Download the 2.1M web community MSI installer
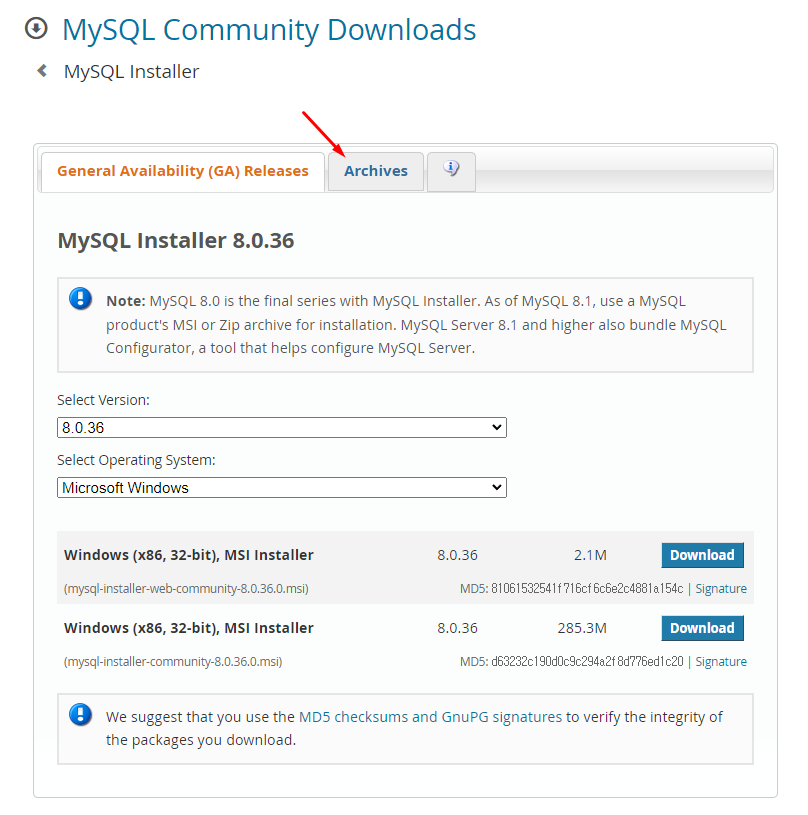The width and height of the screenshot is (808, 815). point(702,555)
